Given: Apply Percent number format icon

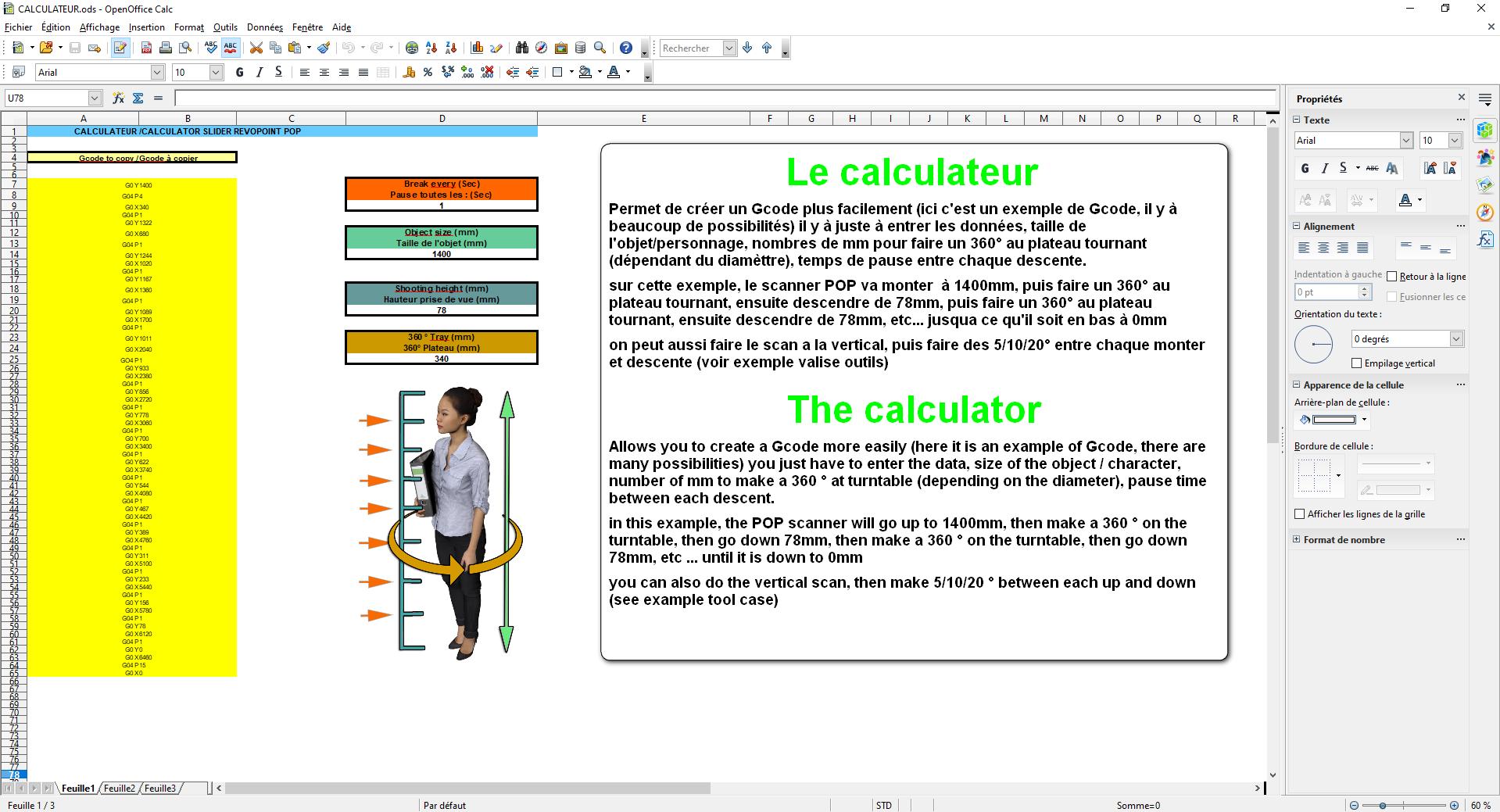Looking at the screenshot, I should coord(428,72).
